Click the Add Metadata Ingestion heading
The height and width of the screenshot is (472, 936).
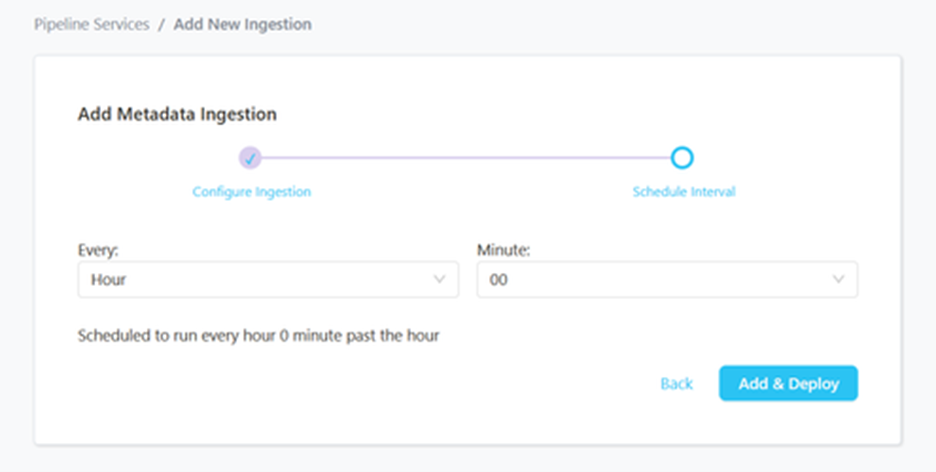coord(177,114)
